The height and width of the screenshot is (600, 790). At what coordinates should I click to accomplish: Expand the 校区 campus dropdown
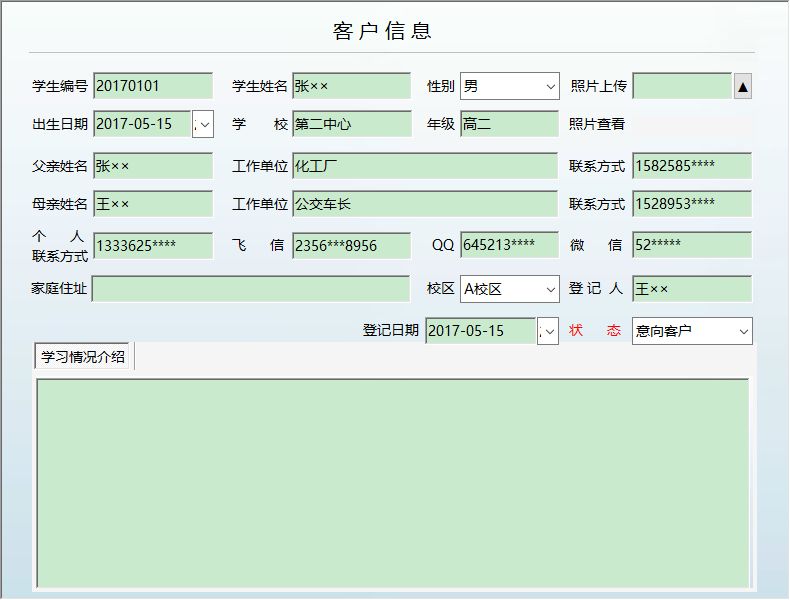[x=551, y=289]
